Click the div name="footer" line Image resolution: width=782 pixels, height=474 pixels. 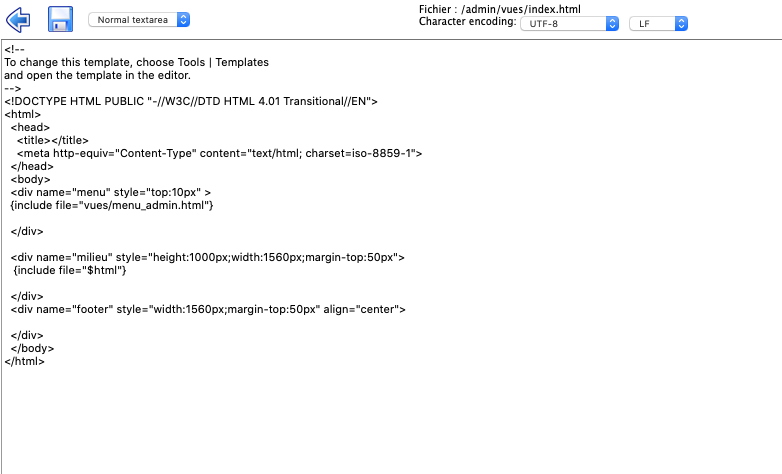coord(208,309)
